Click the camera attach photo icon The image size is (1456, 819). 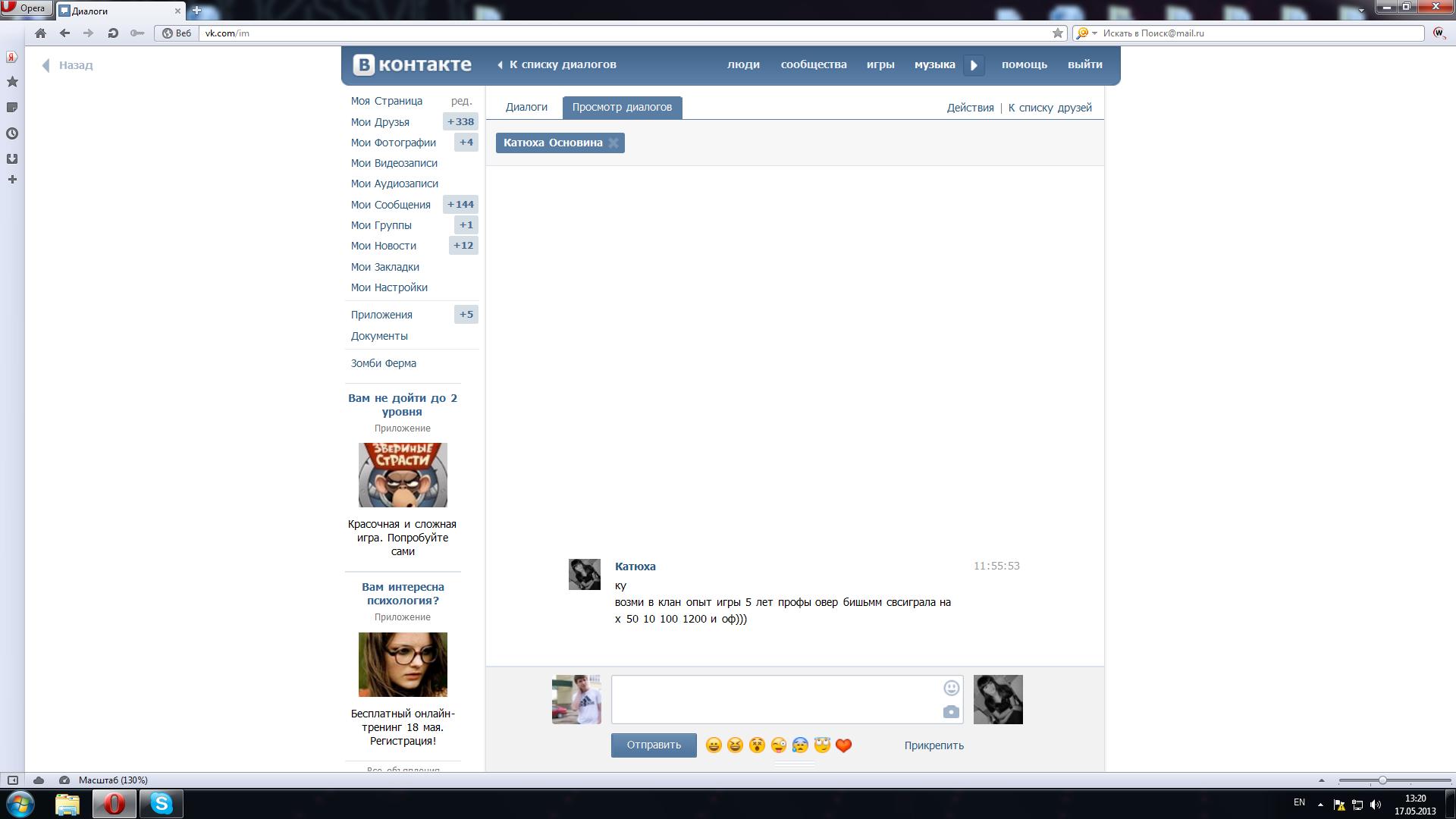[x=951, y=712]
